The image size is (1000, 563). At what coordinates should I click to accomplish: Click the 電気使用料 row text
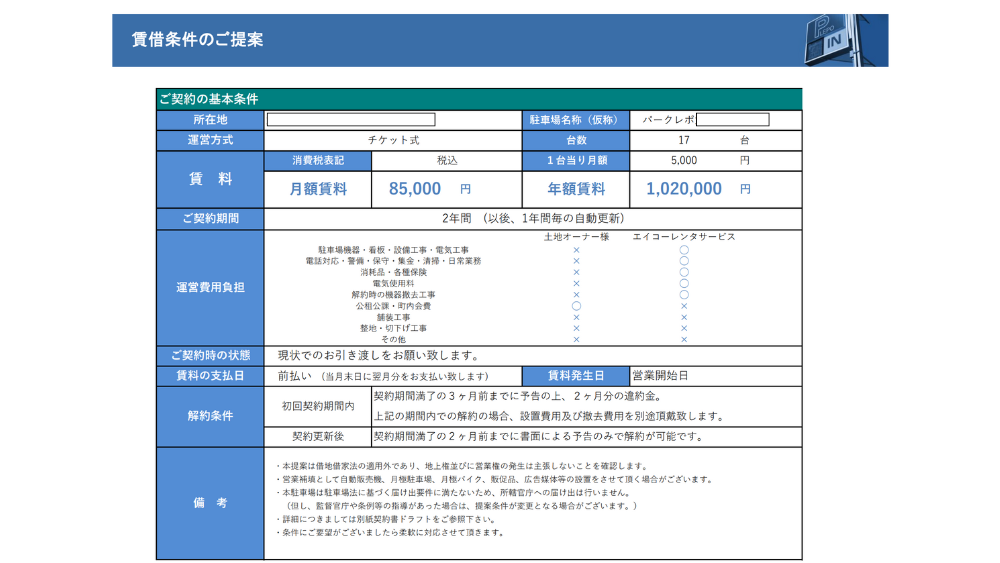click(393, 283)
